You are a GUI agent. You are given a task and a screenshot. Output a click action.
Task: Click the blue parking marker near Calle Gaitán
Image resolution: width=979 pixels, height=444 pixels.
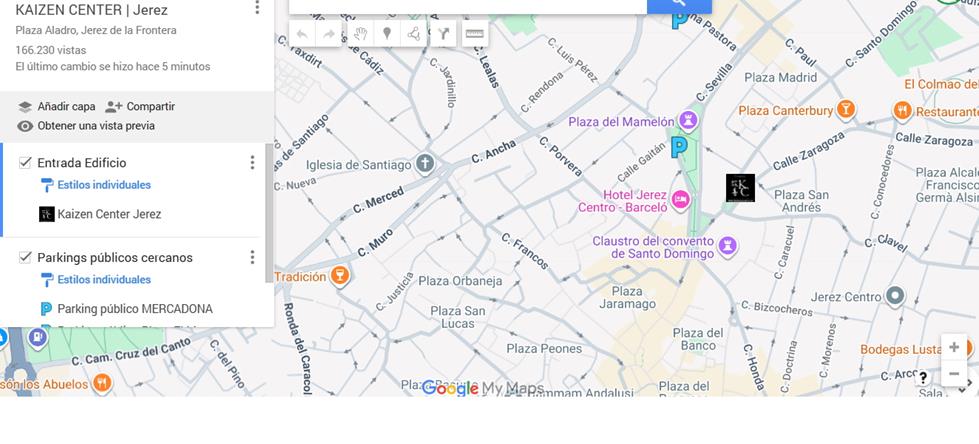tap(679, 148)
